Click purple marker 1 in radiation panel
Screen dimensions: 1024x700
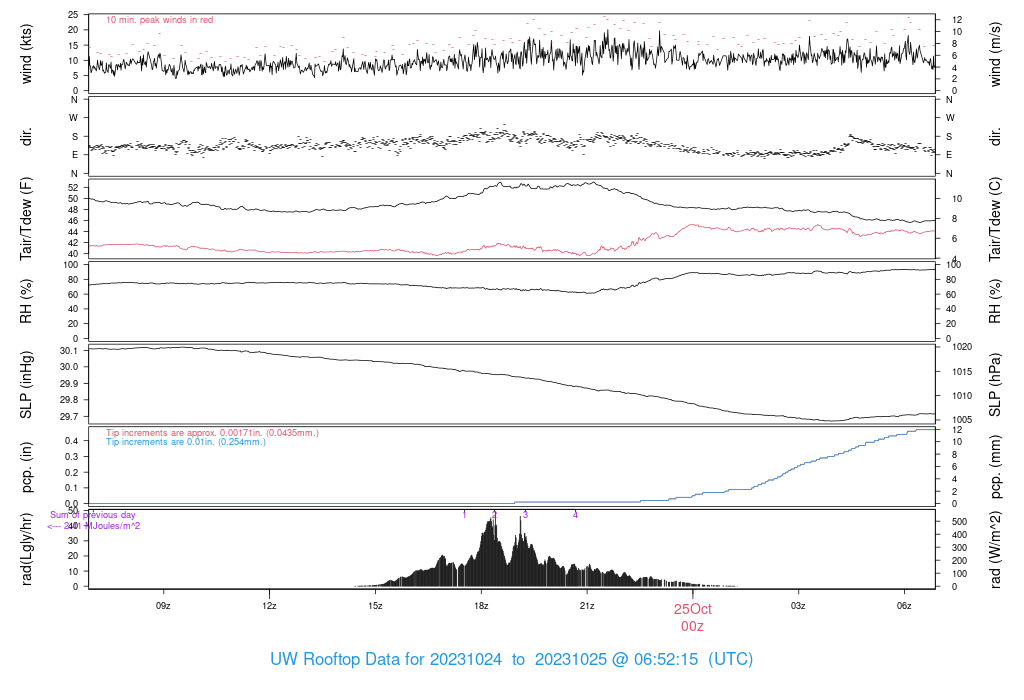464,515
